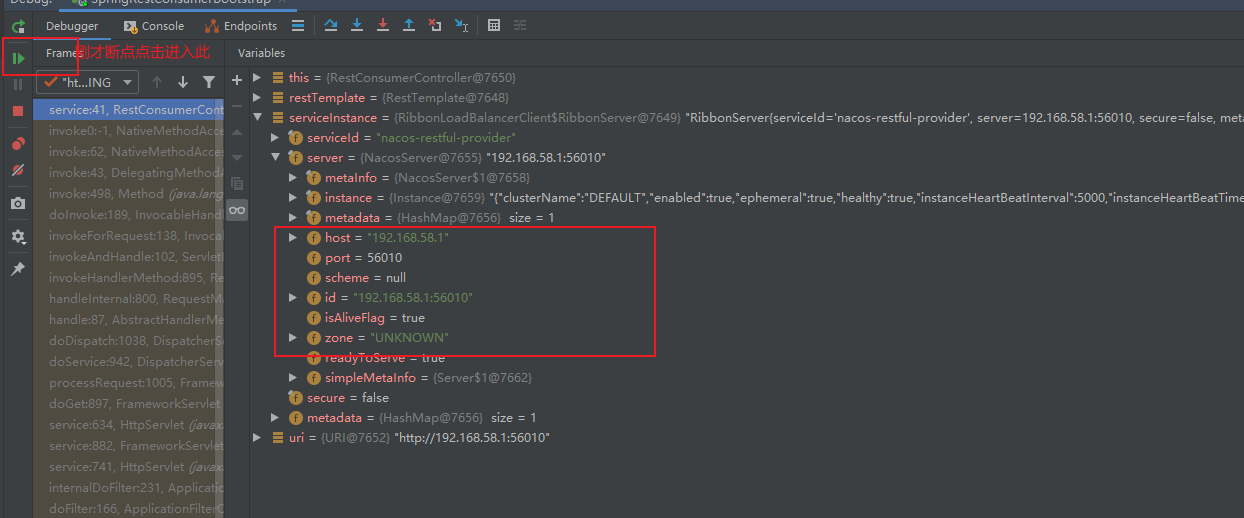The image size is (1244, 518).
Task: Select frame invoke:498, Method
Action: 128,194
